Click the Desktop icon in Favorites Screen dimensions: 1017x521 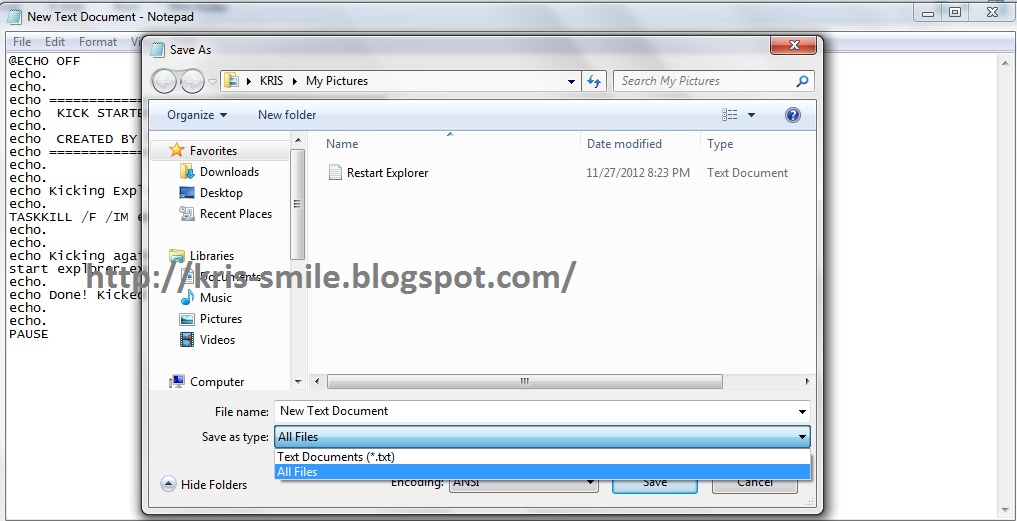187,193
